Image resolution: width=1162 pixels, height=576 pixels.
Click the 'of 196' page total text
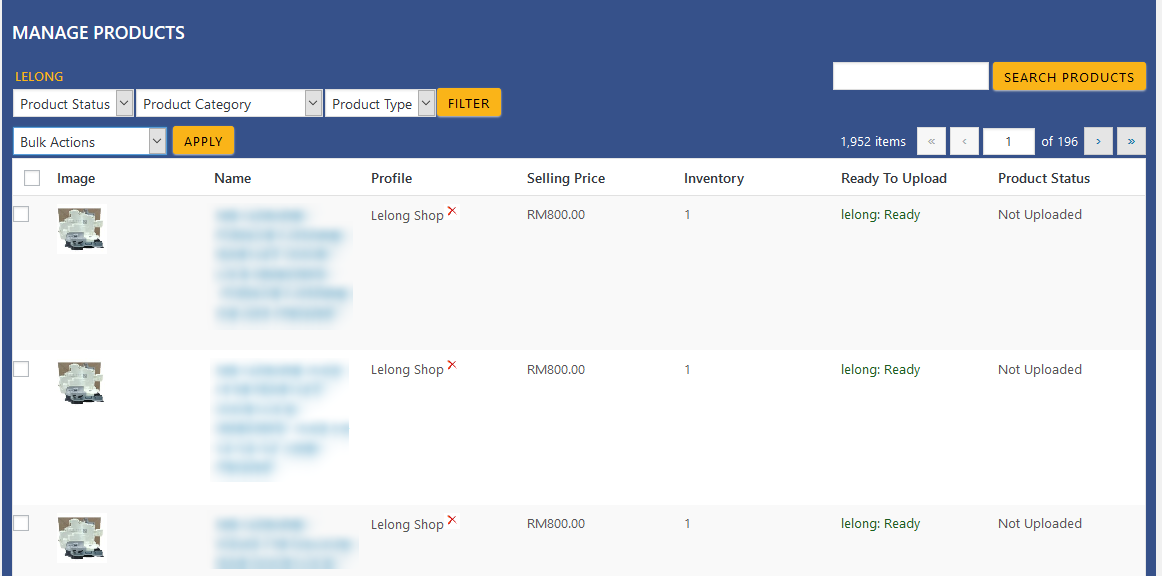[x=1060, y=141]
